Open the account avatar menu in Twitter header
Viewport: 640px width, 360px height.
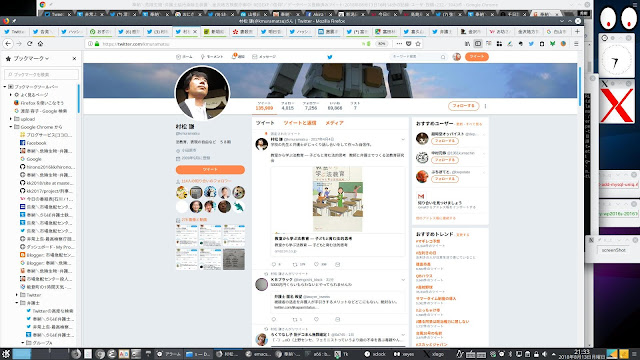tap(457, 57)
